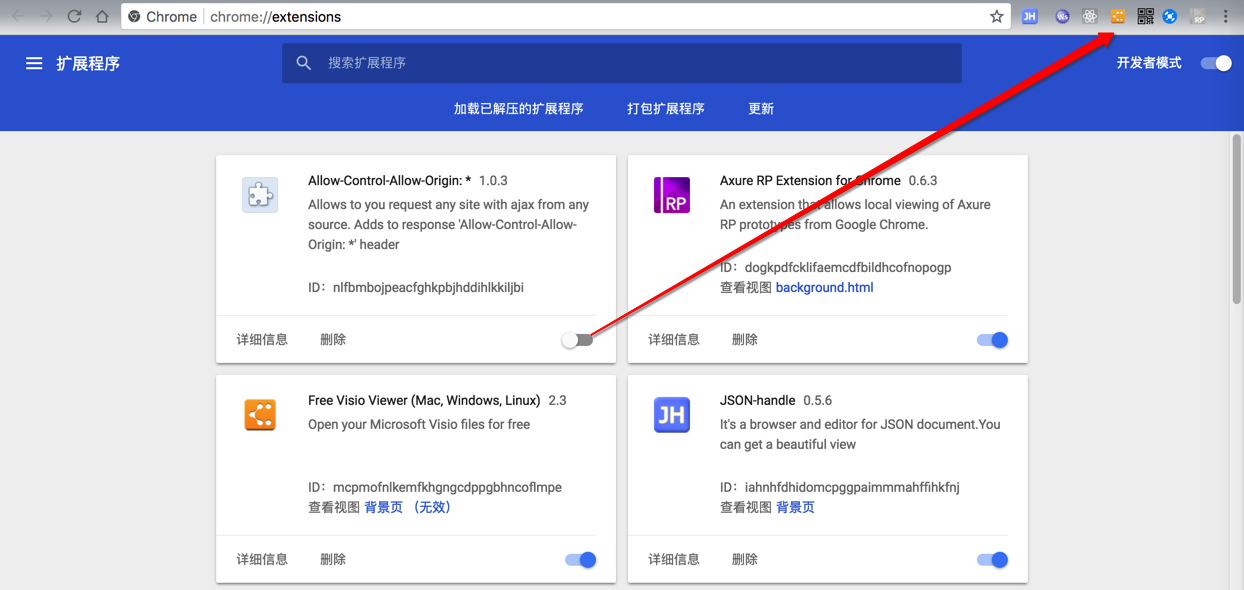Open the background.html link
The width and height of the screenshot is (1244, 590).
pyautogui.click(x=824, y=288)
